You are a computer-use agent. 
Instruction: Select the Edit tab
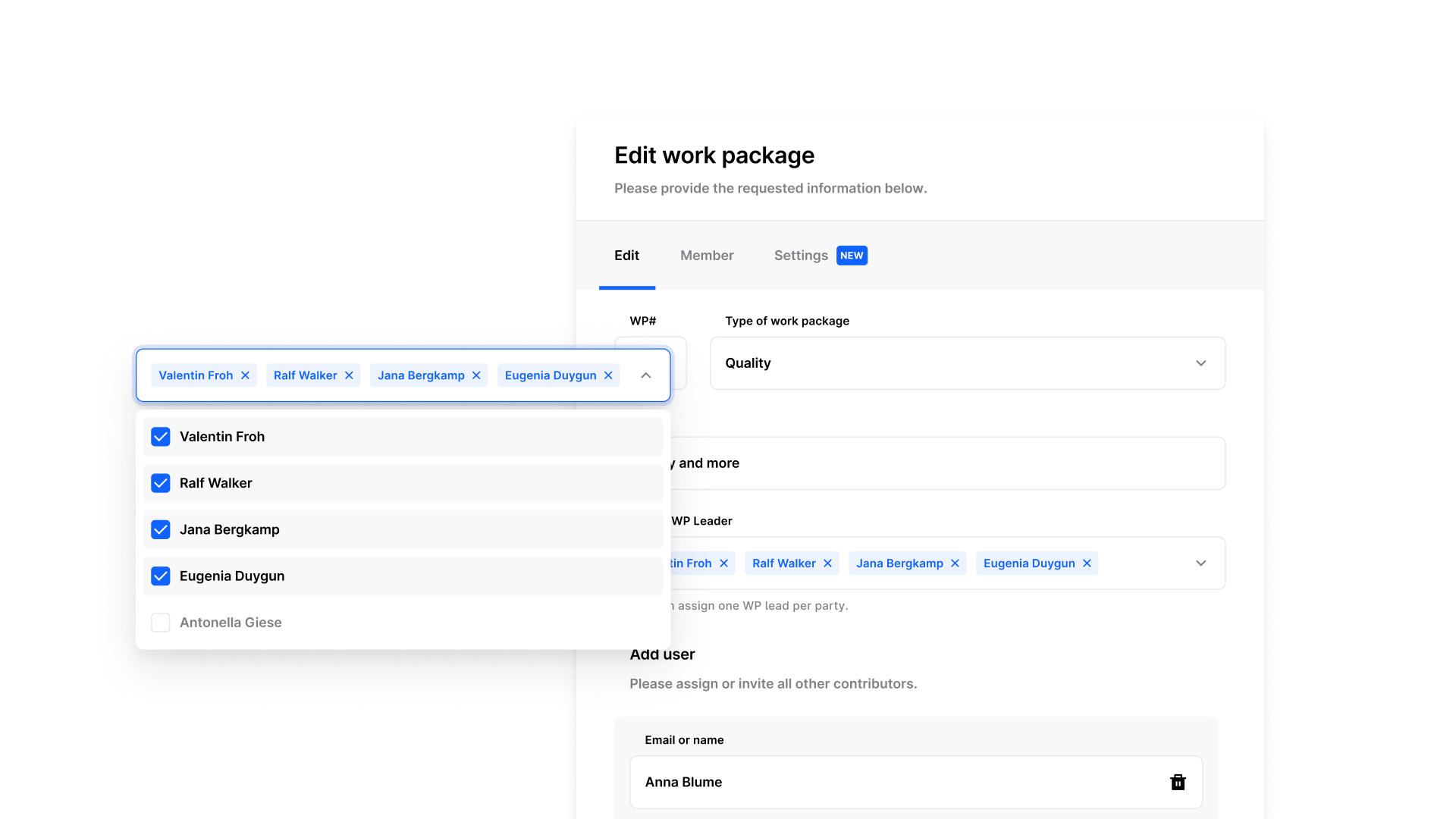pos(626,256)
